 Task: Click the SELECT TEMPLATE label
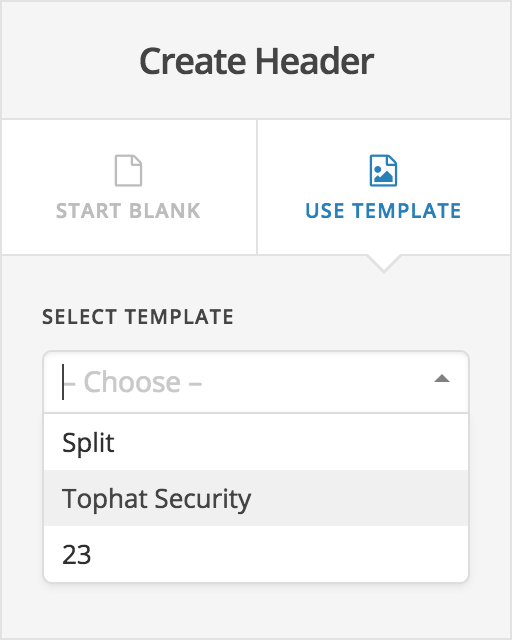click(138, 317)
